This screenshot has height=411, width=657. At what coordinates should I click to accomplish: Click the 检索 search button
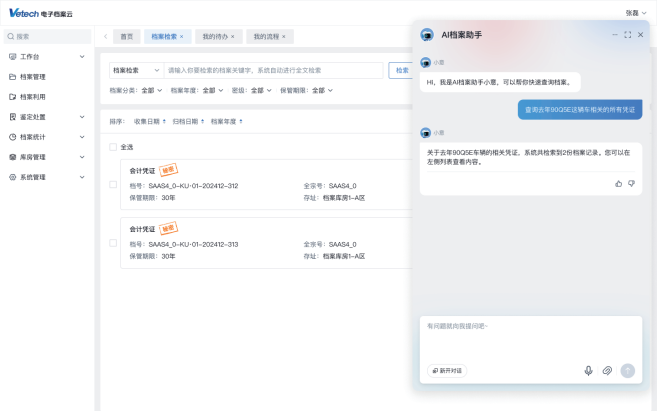(402, 70)
